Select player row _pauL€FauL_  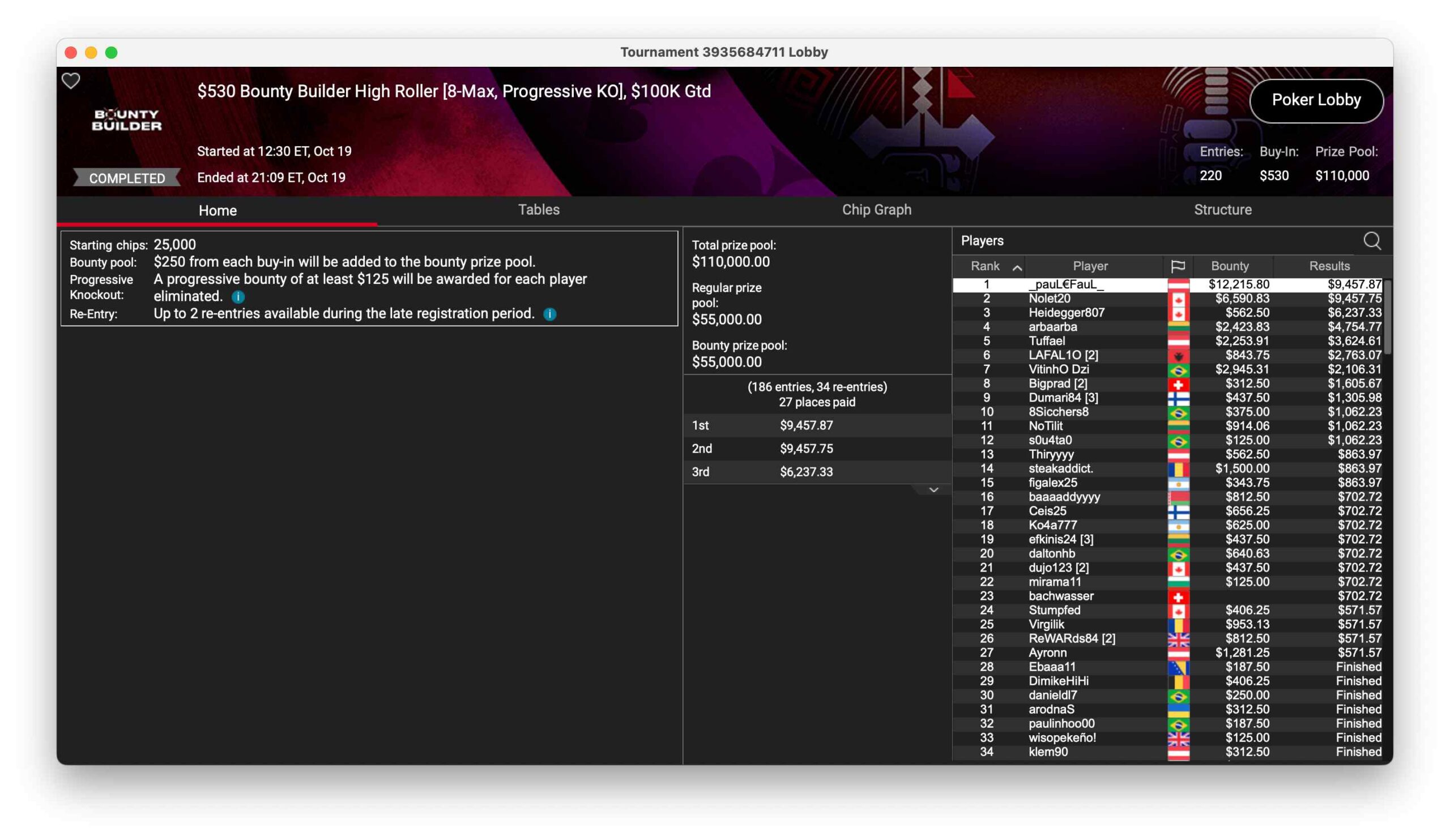pyautogui.click(x=1065, y=285)
